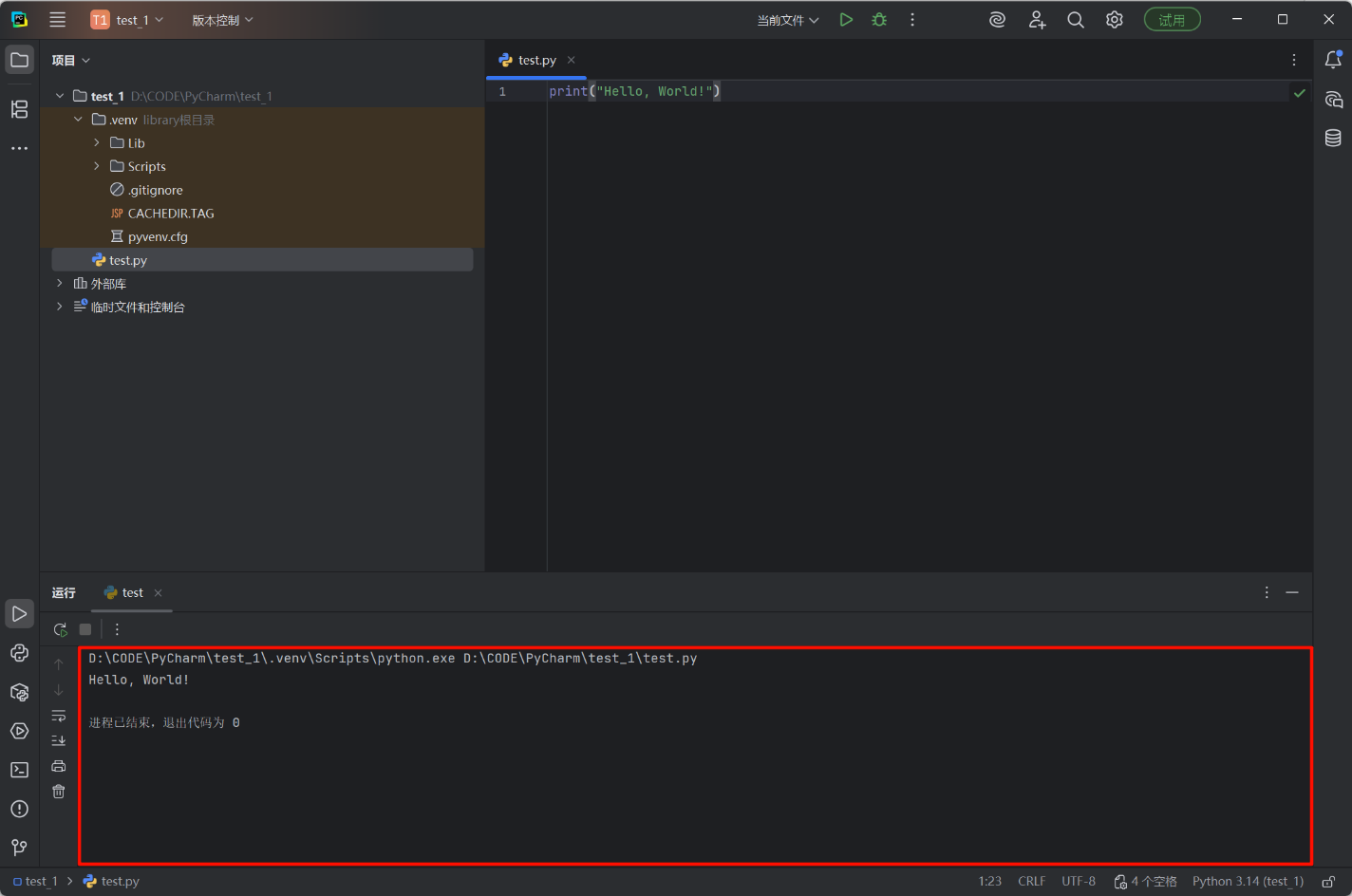Change UTF-8 file encoding

point(1079,882)
